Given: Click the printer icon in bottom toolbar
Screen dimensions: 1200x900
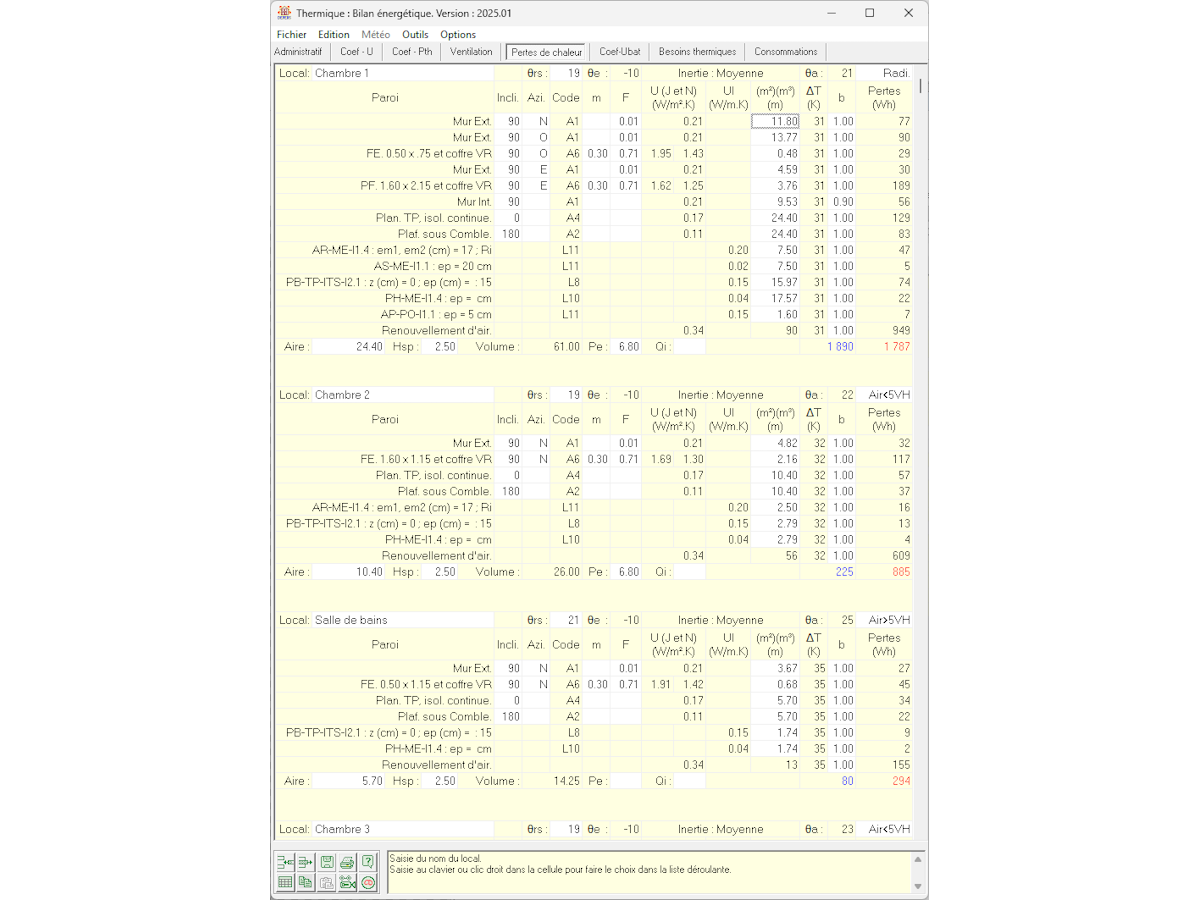Looking at the screenshot, I should click(347, 862).
